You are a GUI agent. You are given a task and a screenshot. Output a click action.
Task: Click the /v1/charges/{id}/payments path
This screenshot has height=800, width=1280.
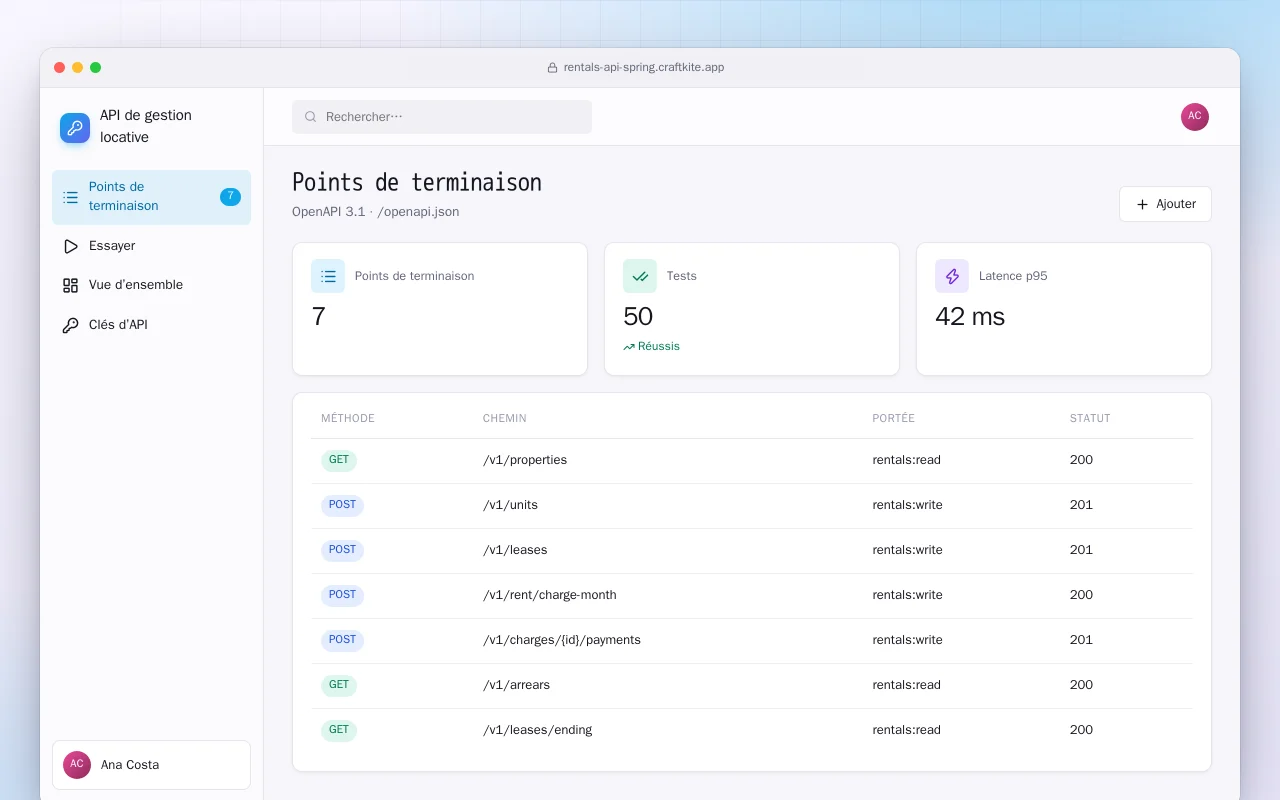click(x=562, y=641)
